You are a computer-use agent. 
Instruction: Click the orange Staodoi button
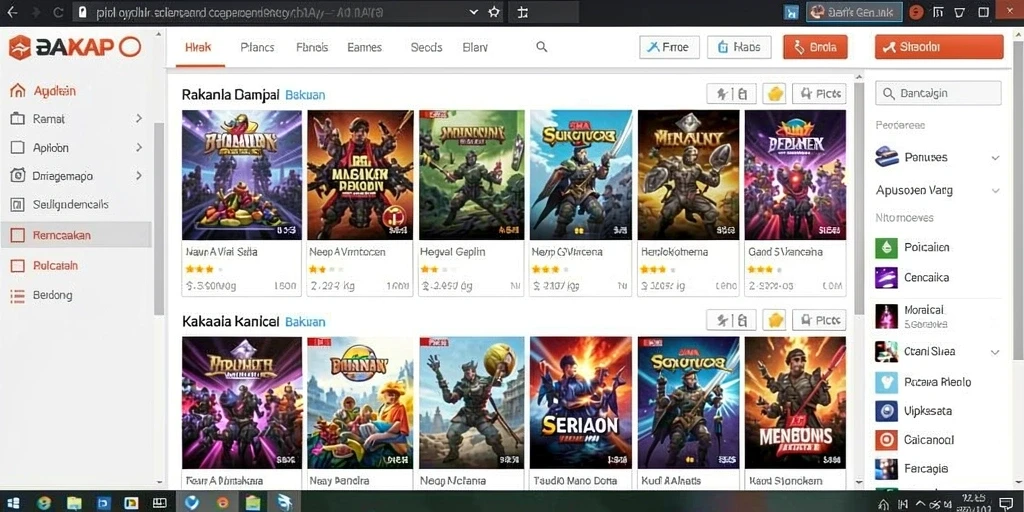939,47
